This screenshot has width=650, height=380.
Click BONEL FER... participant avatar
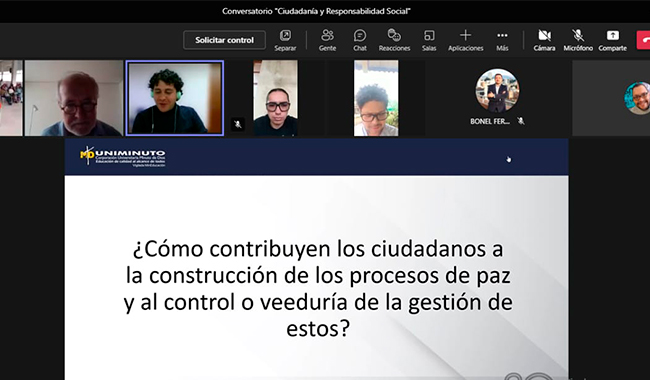497,90
